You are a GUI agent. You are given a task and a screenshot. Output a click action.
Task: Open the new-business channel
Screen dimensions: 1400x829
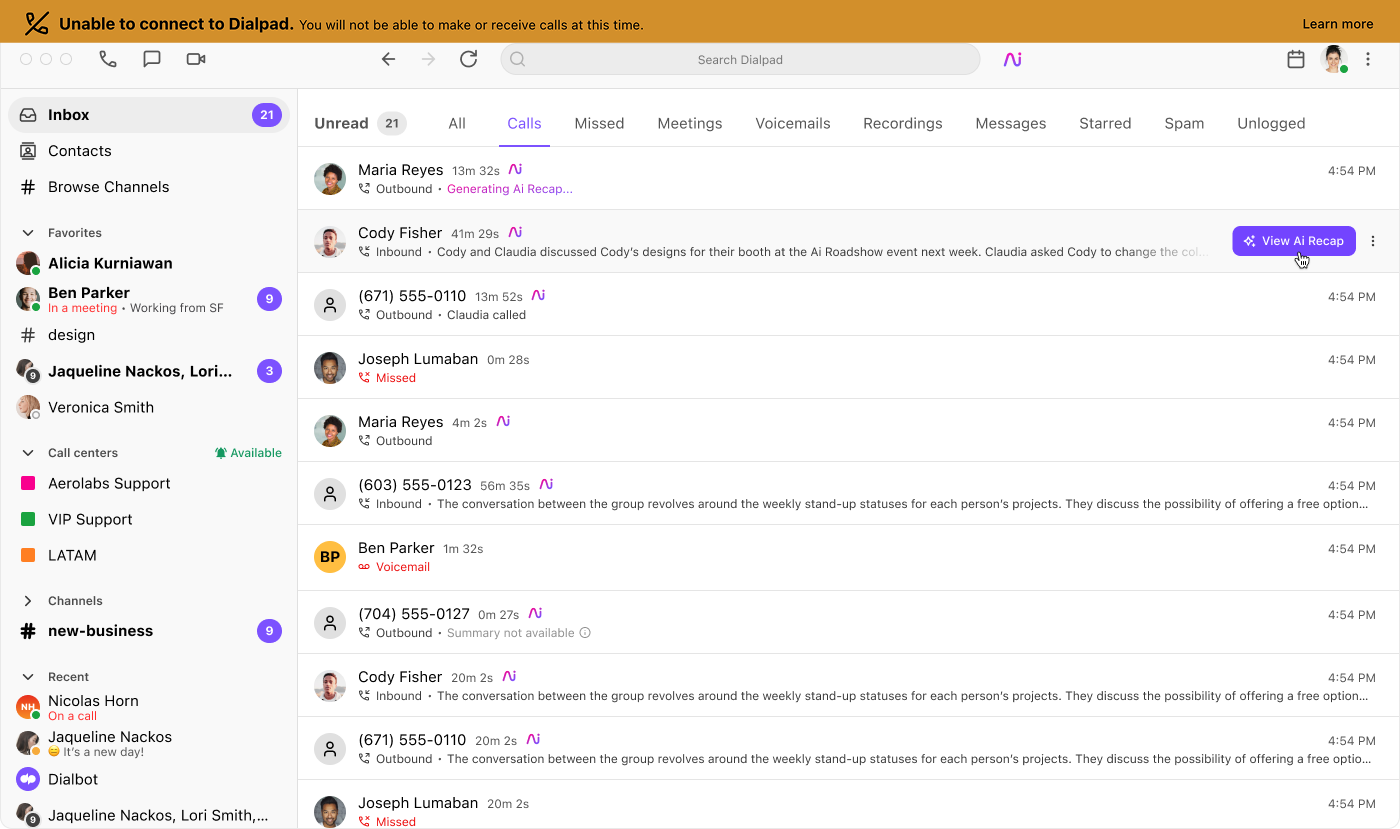[x=149, y=631]
